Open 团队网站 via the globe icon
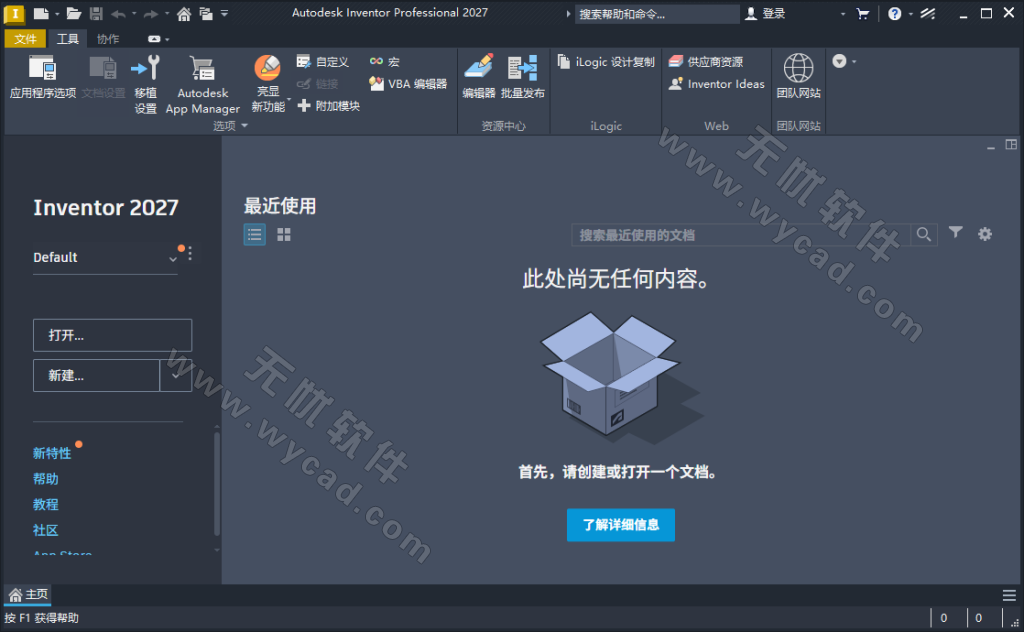This screenshot has height=632, width=1024. coord(797,80)
